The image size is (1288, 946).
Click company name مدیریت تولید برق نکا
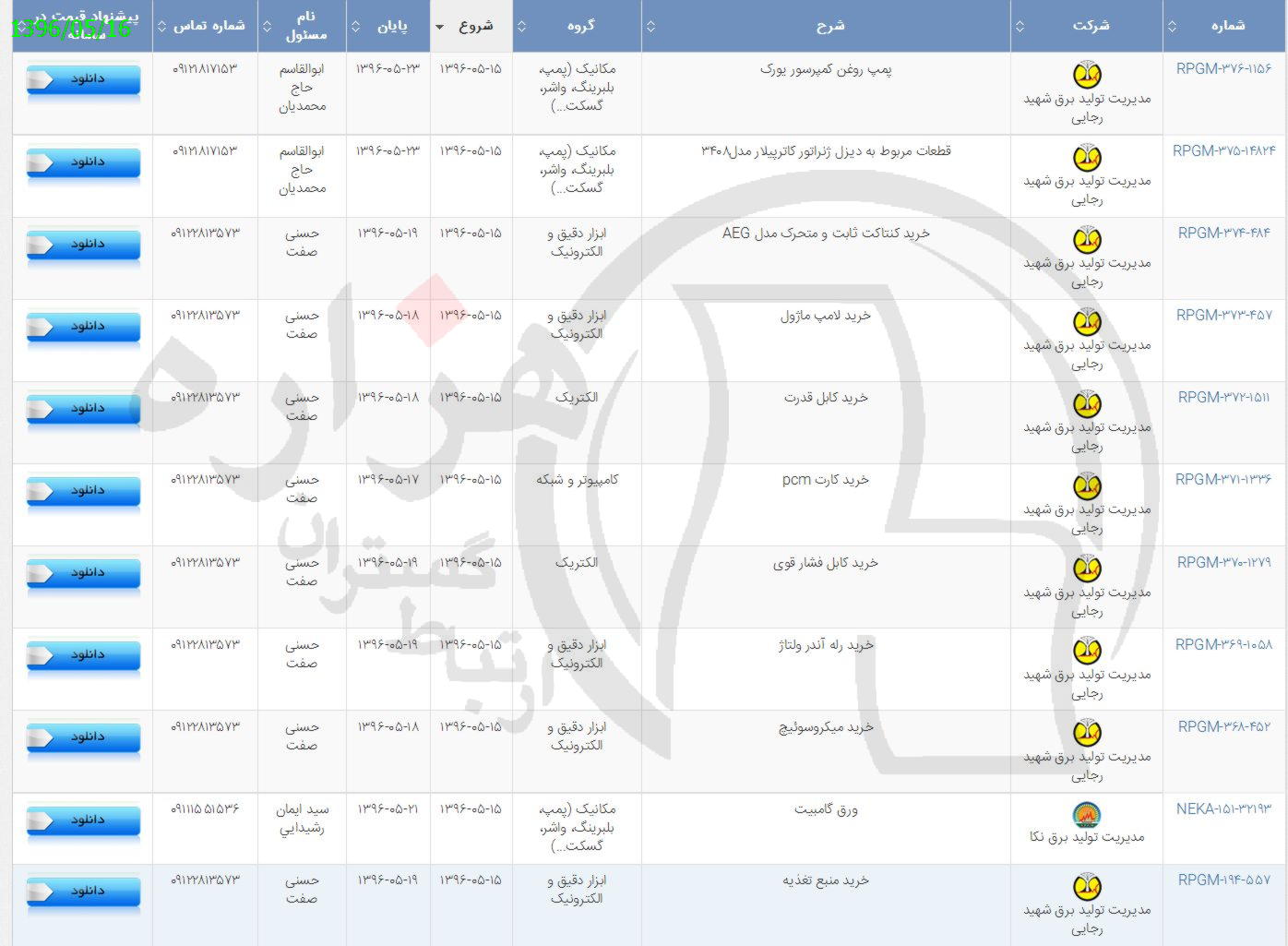1087,837
